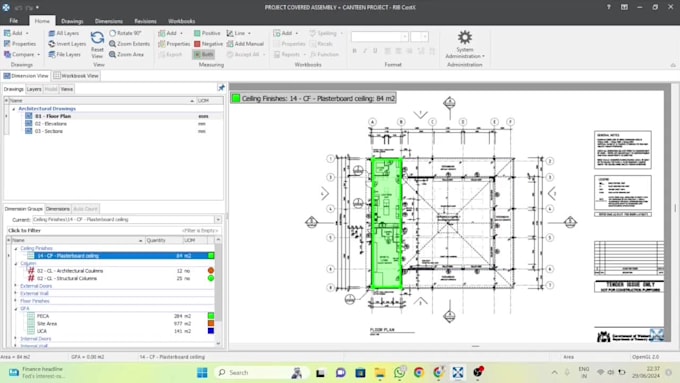The width and height of the screenshot is (680, 383).
Task: Select the Site Area row
Action: click(112, 324)
